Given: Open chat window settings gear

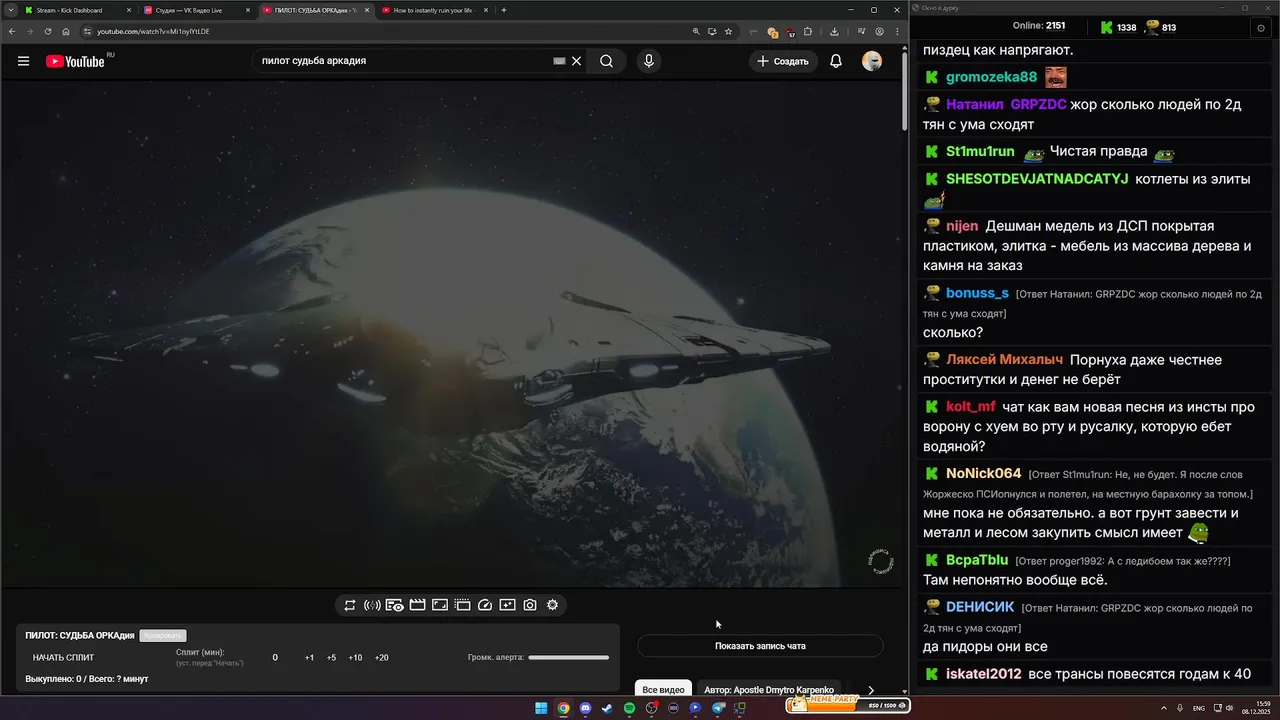Looking at the screenshot, I should 1260,28.
